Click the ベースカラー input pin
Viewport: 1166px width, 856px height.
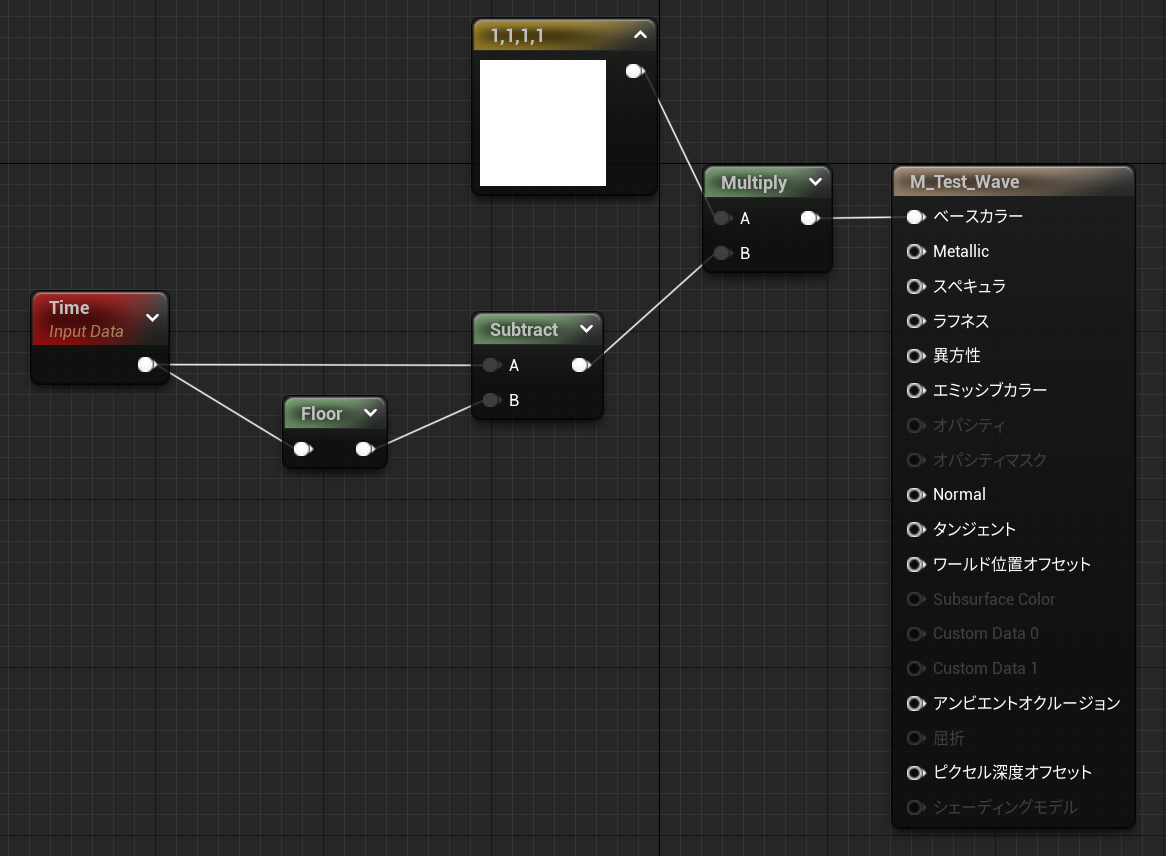pos(916,217)
